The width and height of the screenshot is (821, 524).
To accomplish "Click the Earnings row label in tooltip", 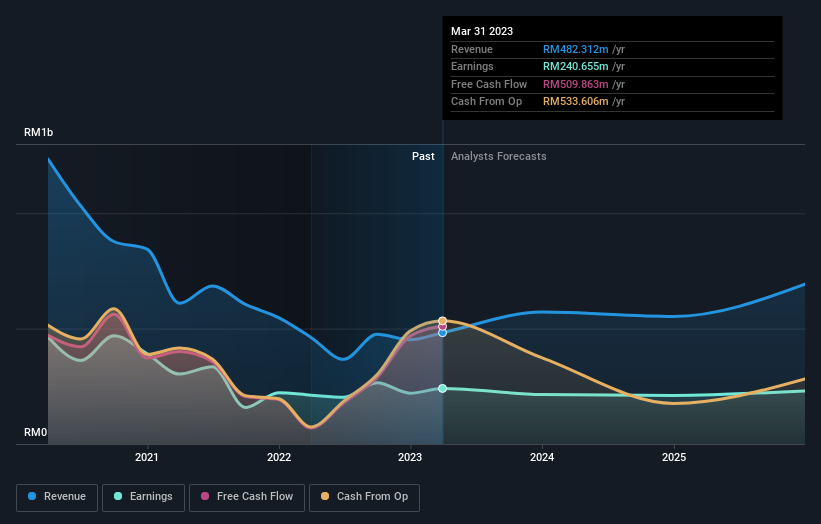I will [472, 66].
